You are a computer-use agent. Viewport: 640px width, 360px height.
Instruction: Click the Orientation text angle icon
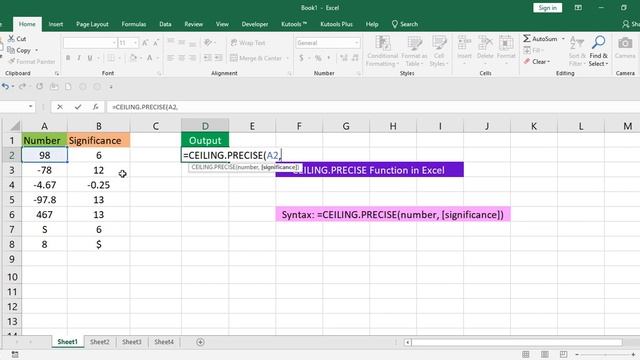[x=208, y=42]
